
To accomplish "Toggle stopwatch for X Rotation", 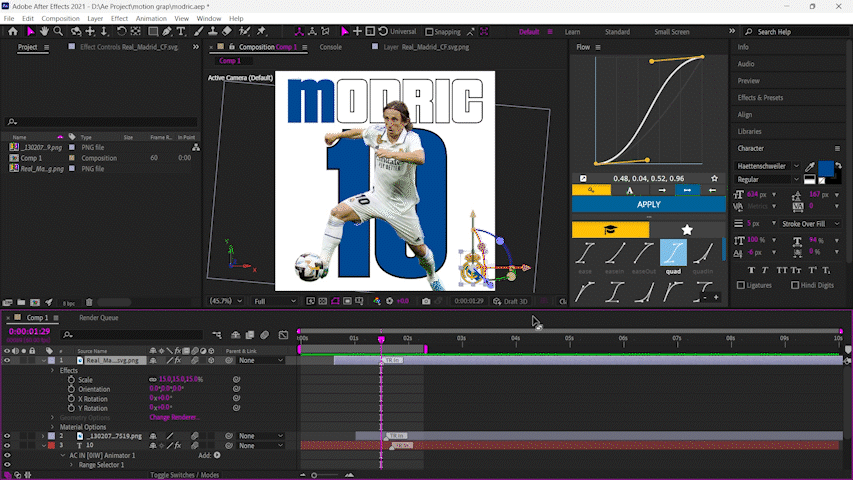I will click(71, 399).
